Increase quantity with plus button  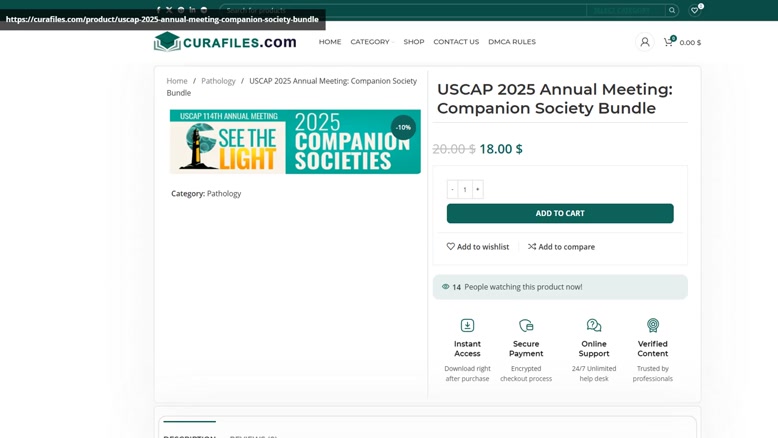[x=478, y=189]
